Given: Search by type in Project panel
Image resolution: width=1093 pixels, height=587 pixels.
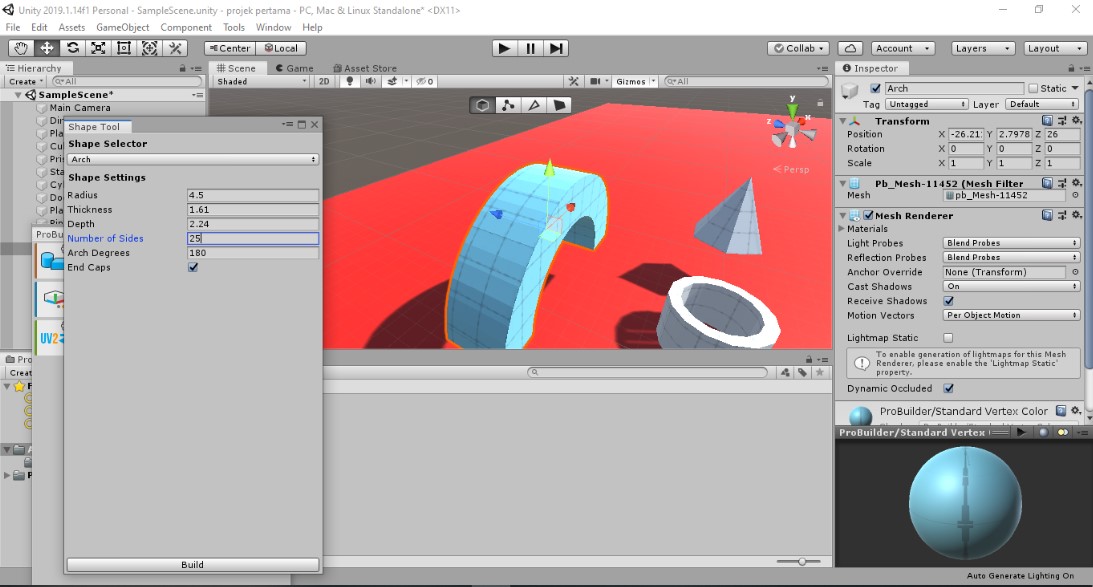Looking at the screenshot, I should tap(786, 372).
